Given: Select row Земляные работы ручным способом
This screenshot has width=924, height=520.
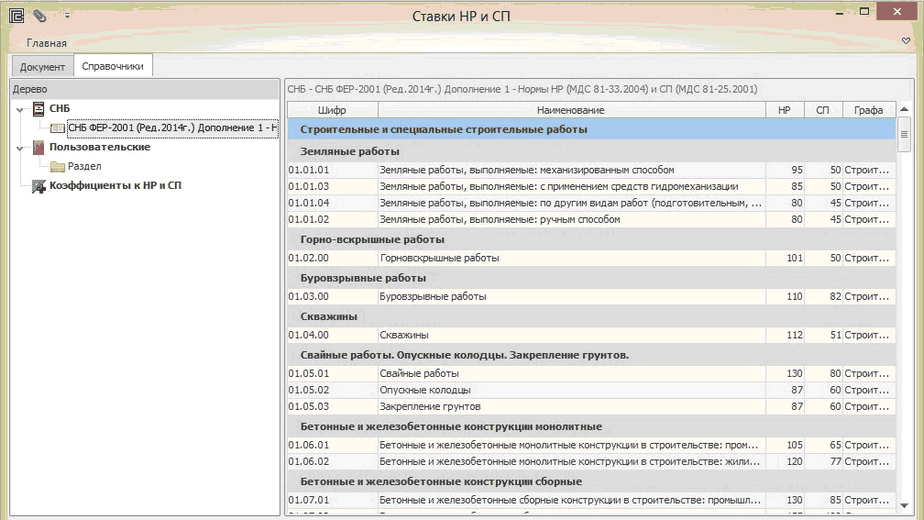Looking at the screenshot, I should click(x=592, y=219).
